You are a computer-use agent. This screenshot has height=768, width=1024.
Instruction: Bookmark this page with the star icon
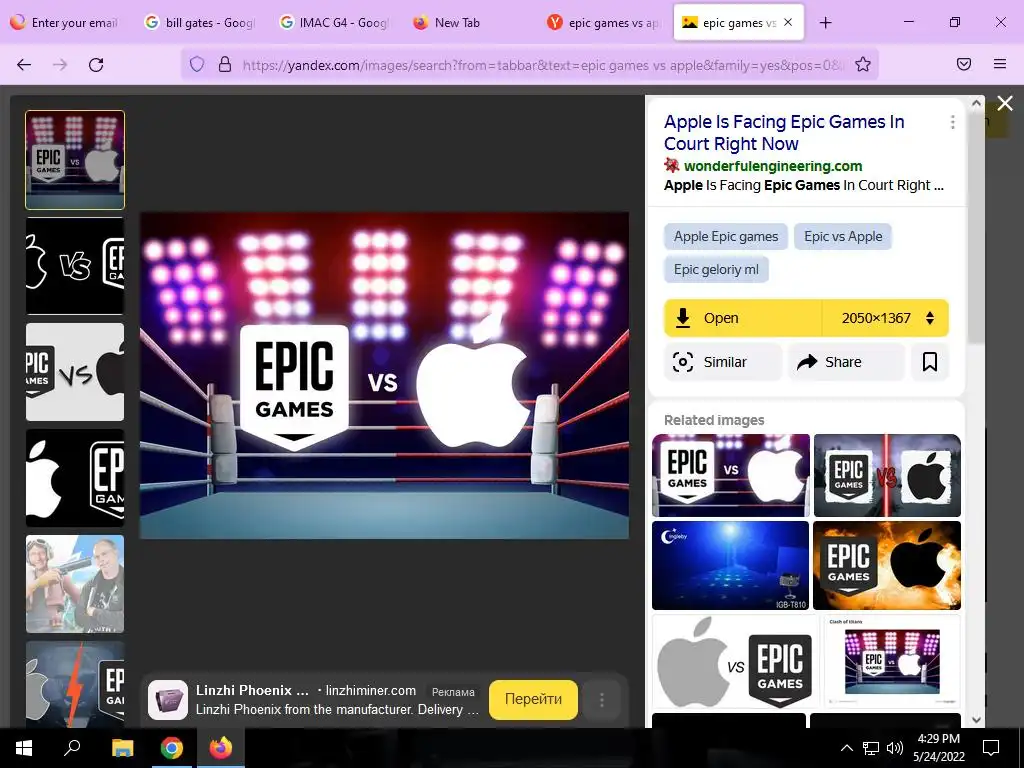(x=863, y=64)
